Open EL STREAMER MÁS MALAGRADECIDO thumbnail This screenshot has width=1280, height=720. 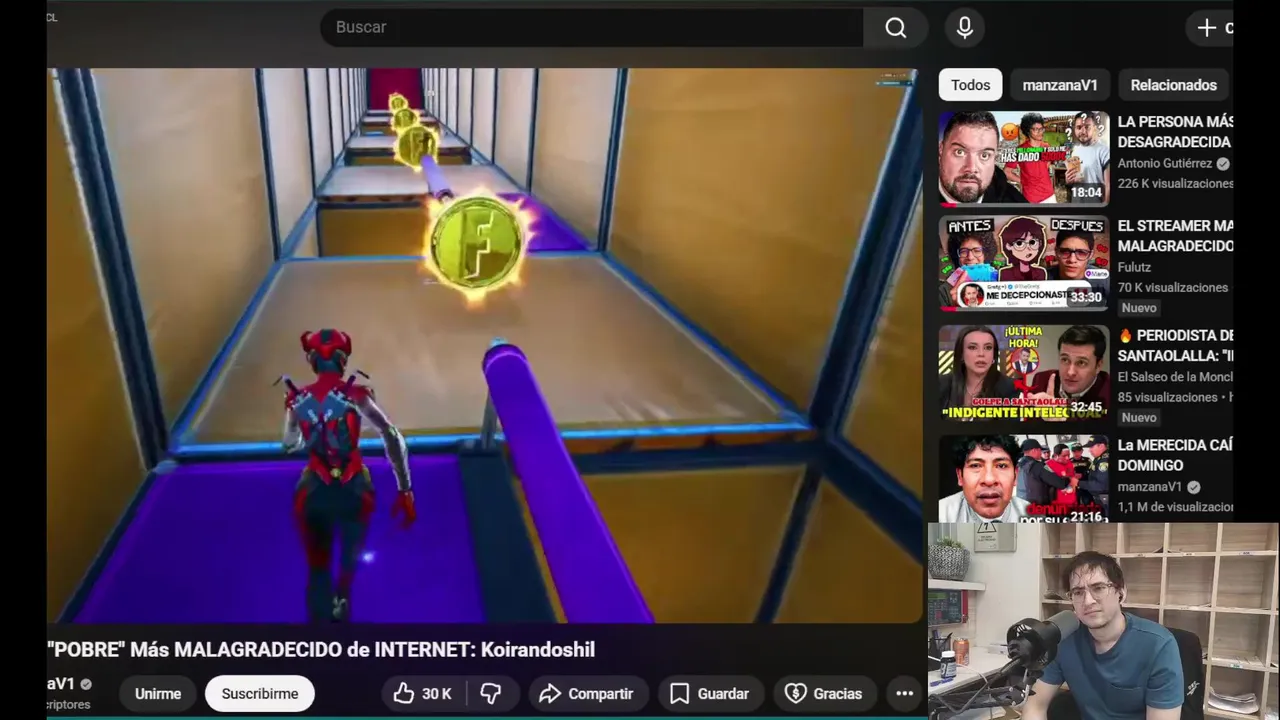[1024, 262]
